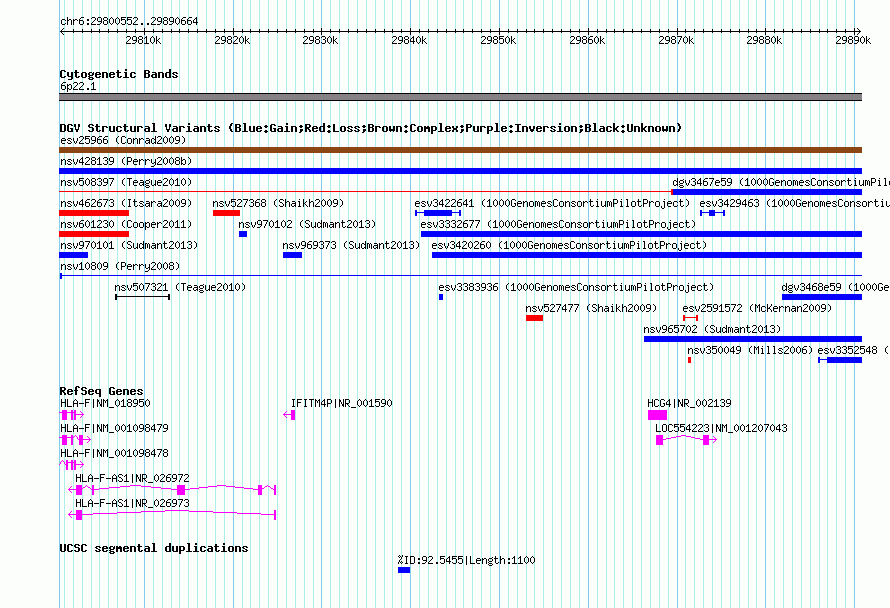This screenshot has height=608, width=890.
Task: Click the brown esv25966 complex variant bar
Action: (x=460, y=150)
